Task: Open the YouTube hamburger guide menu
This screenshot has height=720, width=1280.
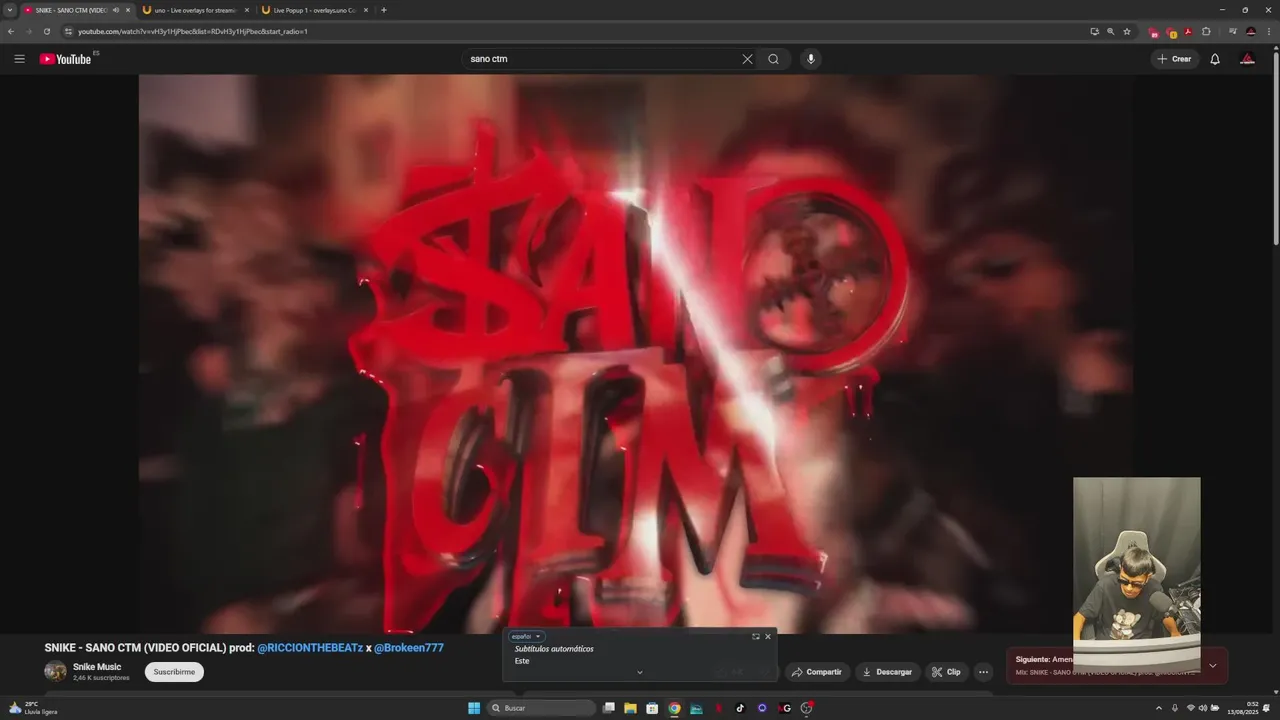Action: pos(19,59)
